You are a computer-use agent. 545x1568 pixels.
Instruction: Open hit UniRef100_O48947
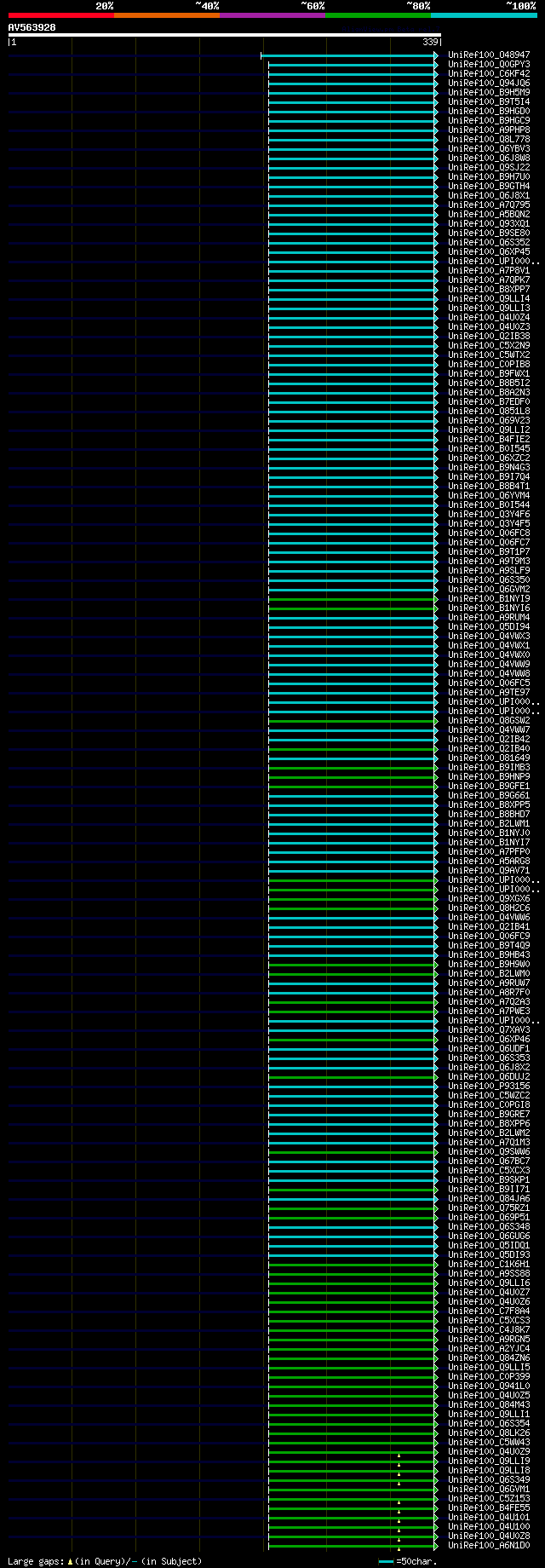[489, 55]
